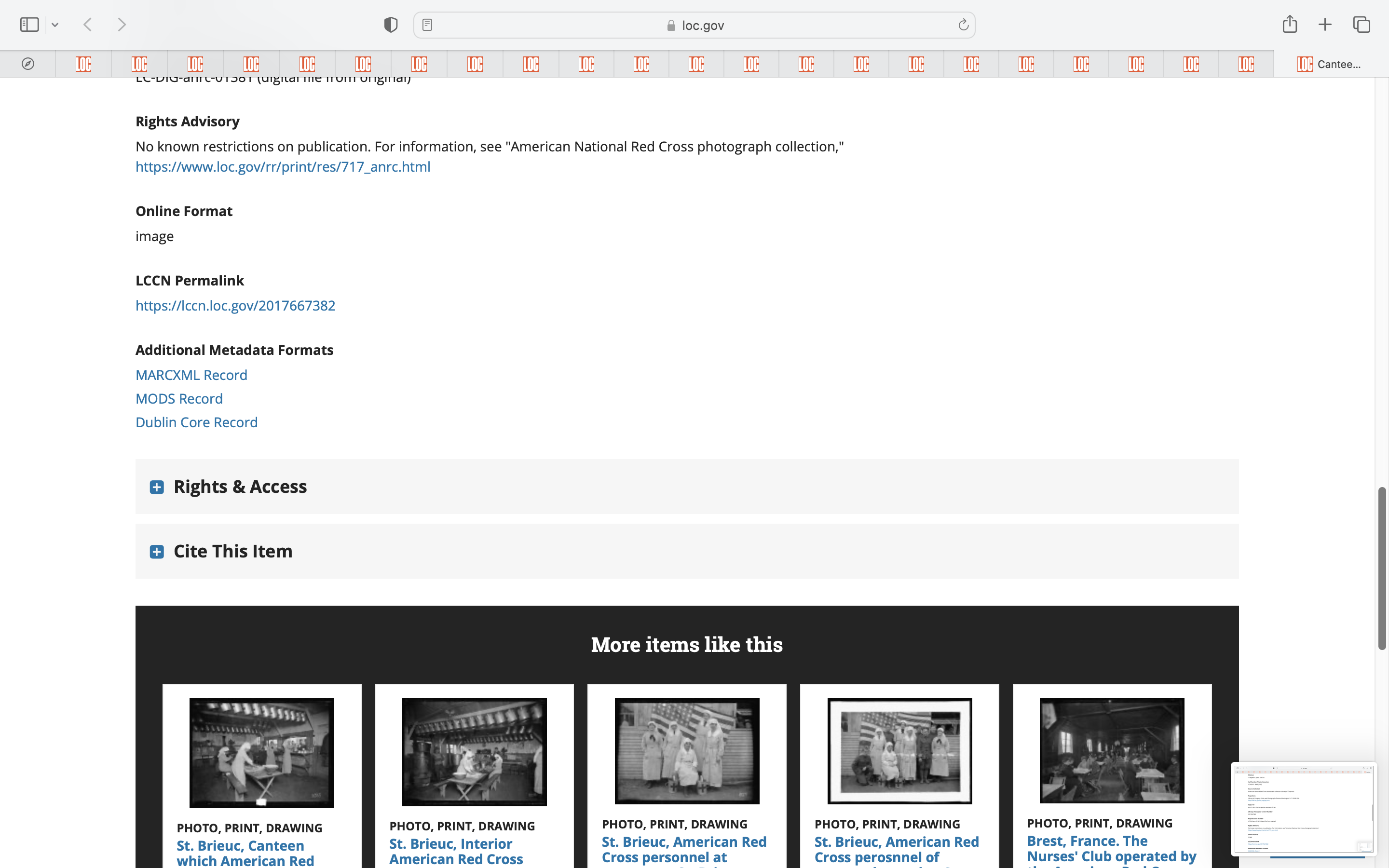Open sidebar options dropdown chevron
1389x868 pixels.
(55, 25)
